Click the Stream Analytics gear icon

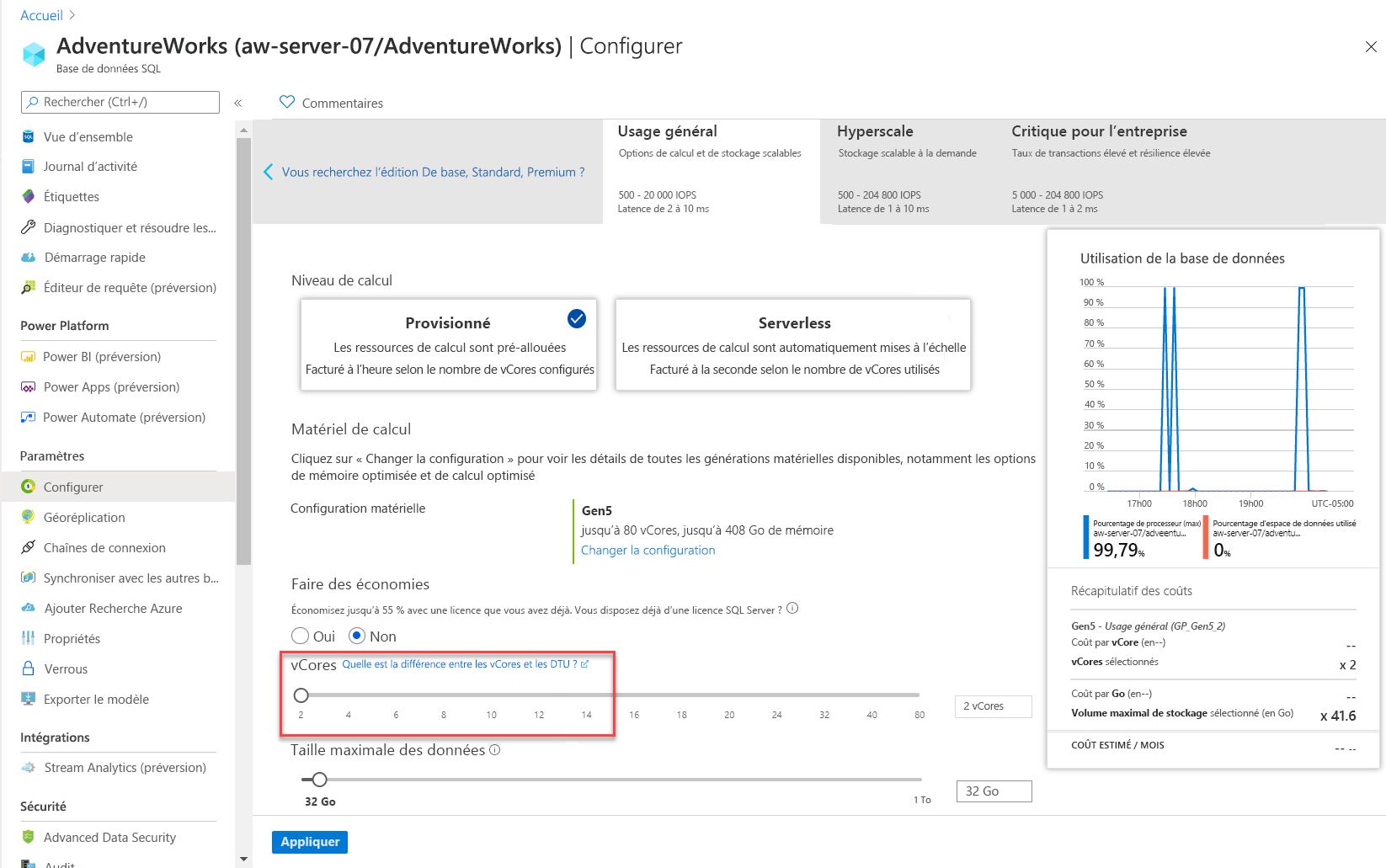click(x=28, y=768)
